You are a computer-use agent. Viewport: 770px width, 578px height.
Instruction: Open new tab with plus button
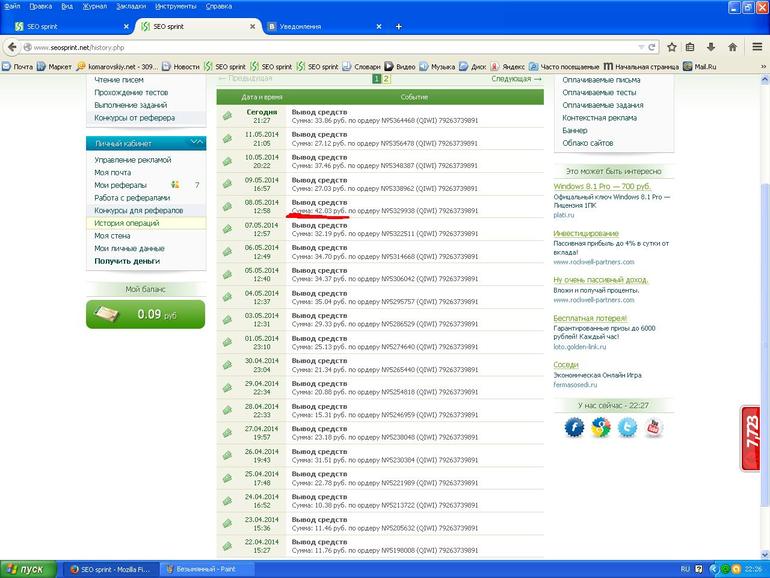[383, 26]
